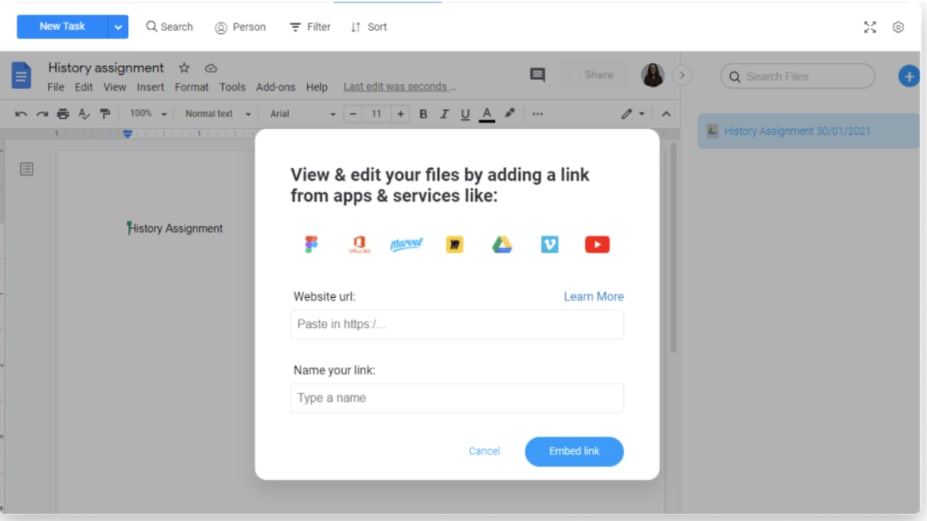Click the Office 365 icon
This screenshot has width=927, height=521.
click(359, 244)
